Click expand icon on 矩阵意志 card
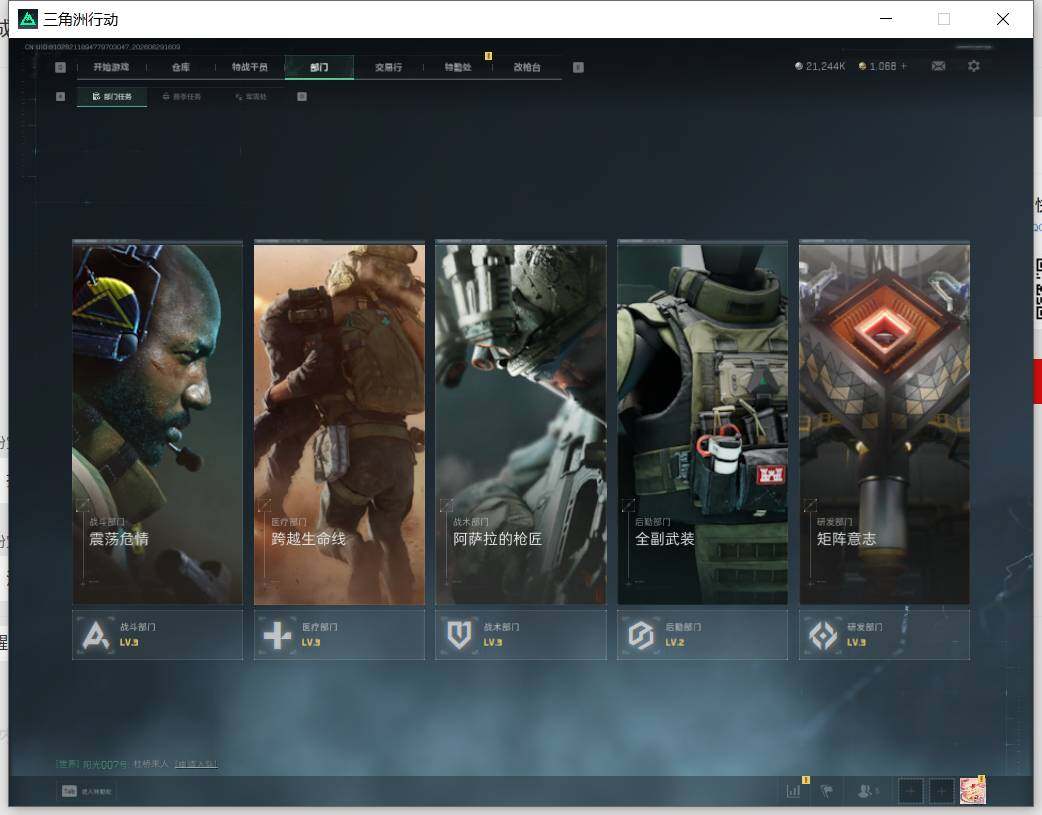This screenshot has width=1042, height=815. pos(810,505)
